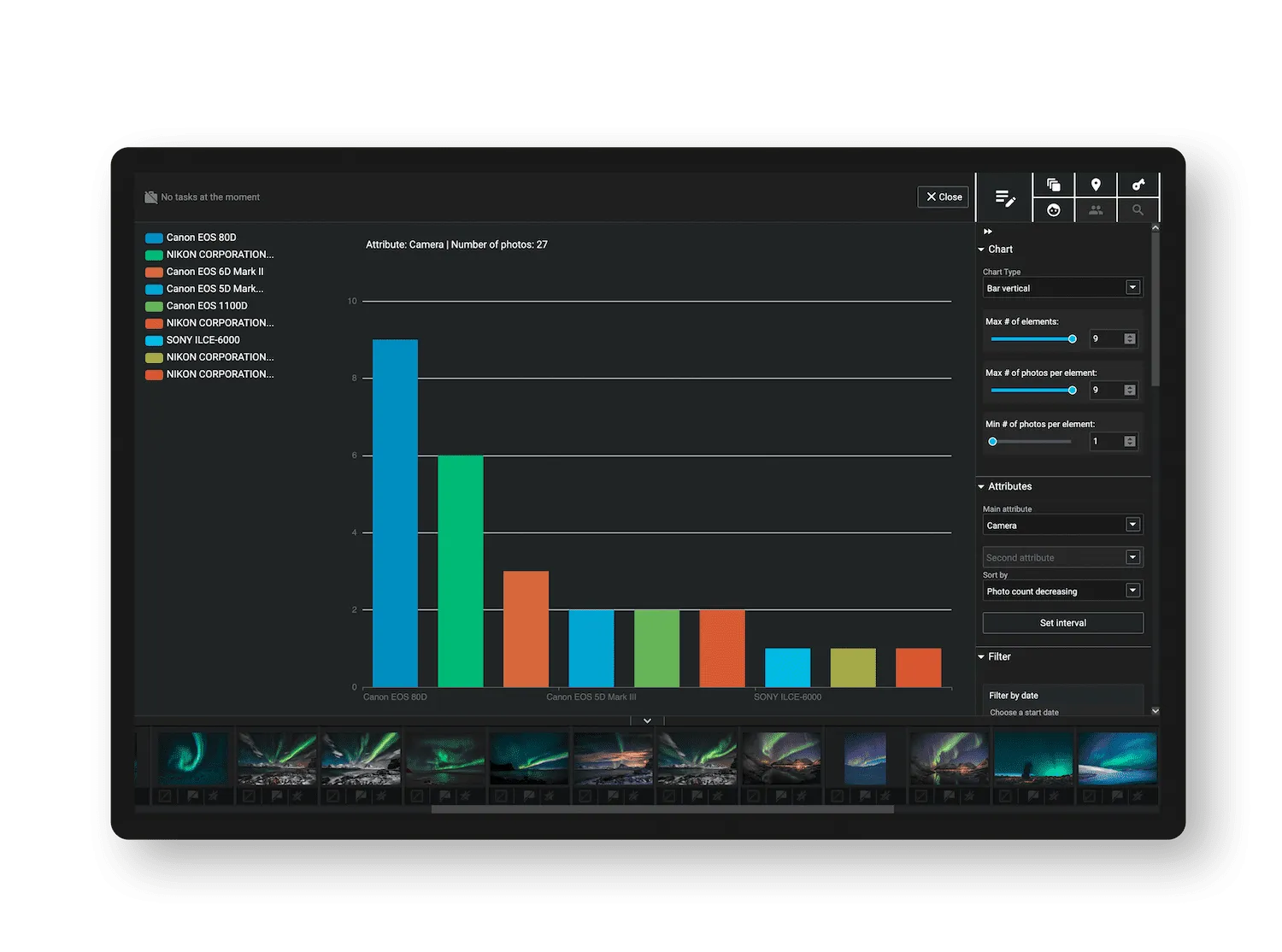The height and width of the screenshot is (952, 1282).
Task: Open the location pin panel
Action: click(x=1096, y=185)
